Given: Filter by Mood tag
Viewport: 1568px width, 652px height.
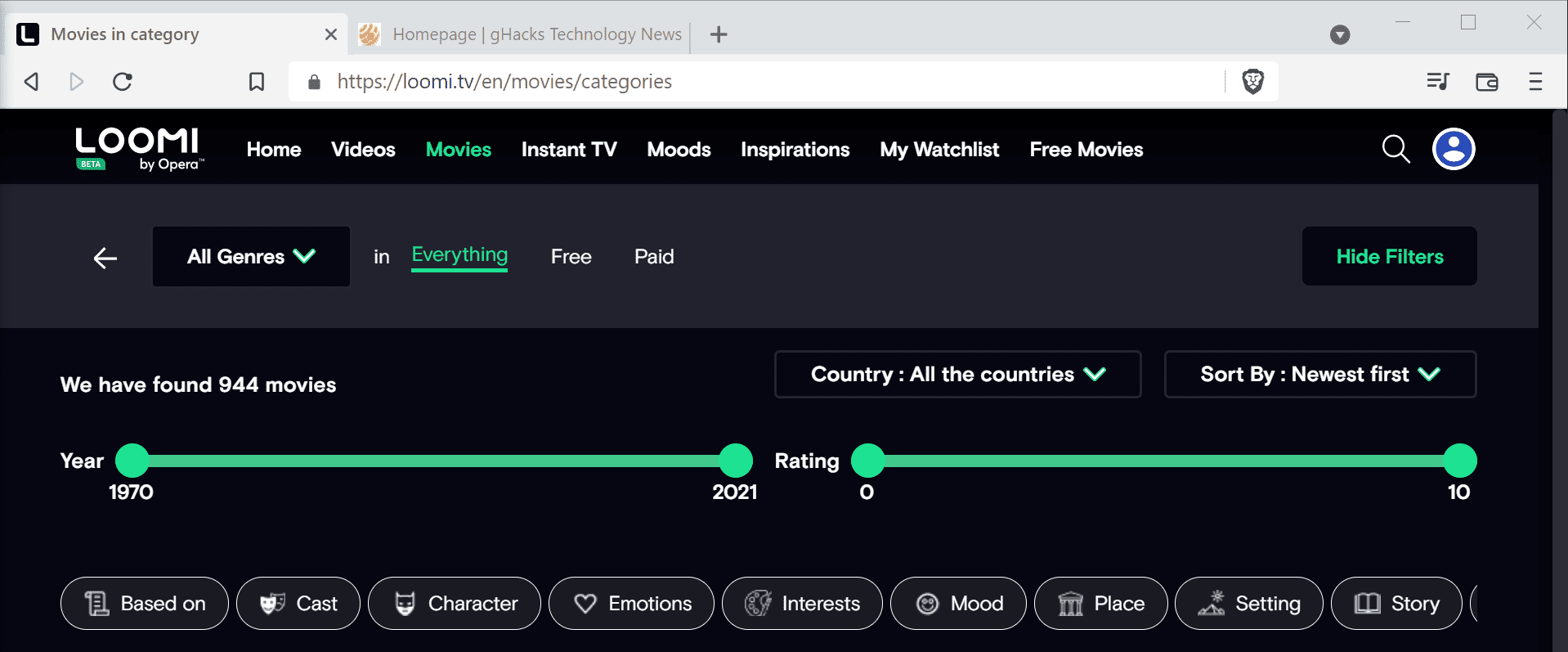Looking at the screenshot, I should pos(958,603).
